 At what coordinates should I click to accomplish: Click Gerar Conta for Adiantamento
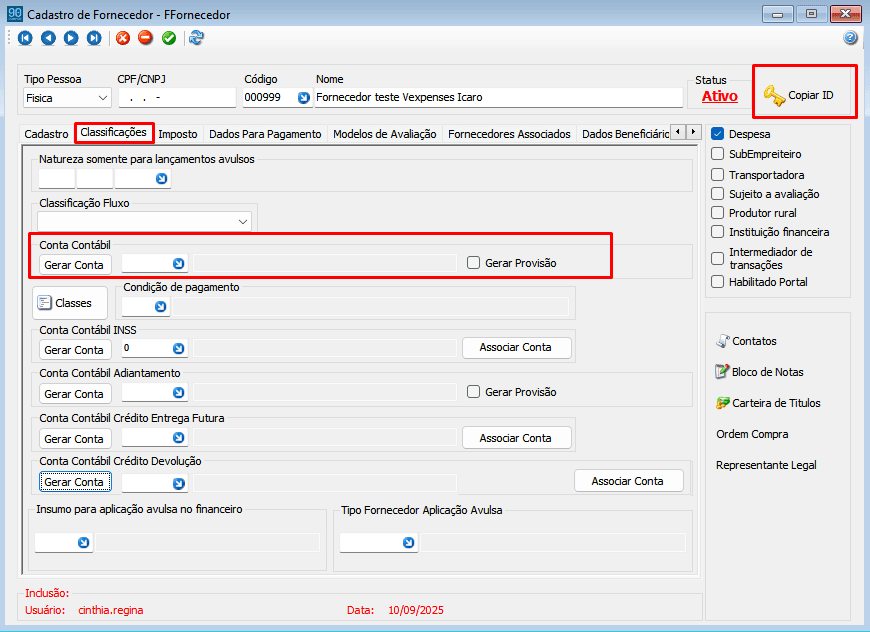[75, 393]
